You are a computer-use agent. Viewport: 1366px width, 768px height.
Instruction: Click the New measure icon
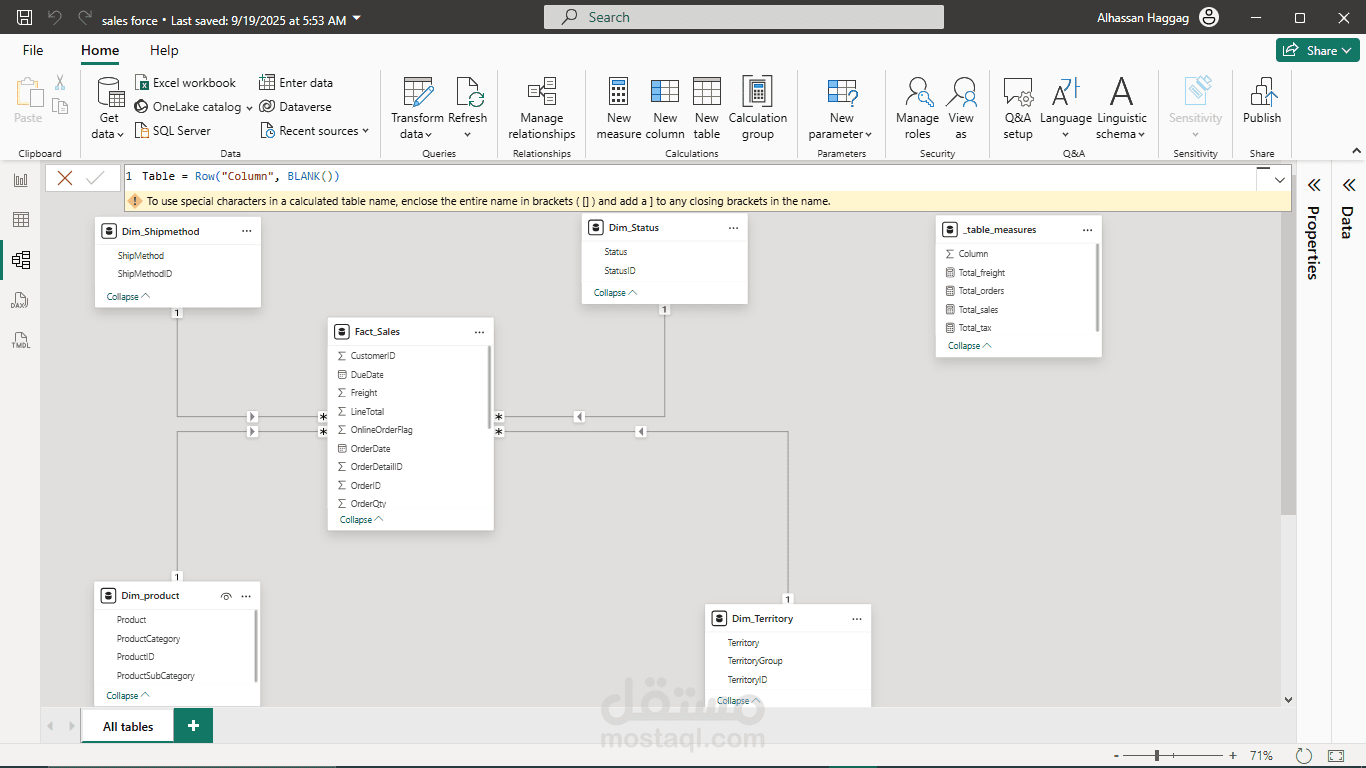pos(618,93)
